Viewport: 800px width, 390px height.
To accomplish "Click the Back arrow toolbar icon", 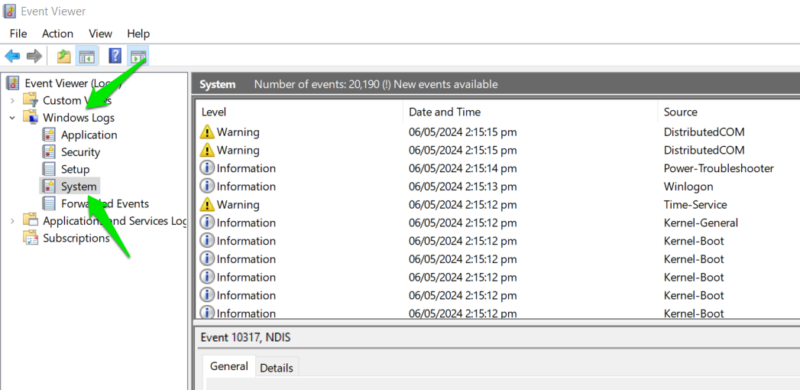I will coord(12,56).
